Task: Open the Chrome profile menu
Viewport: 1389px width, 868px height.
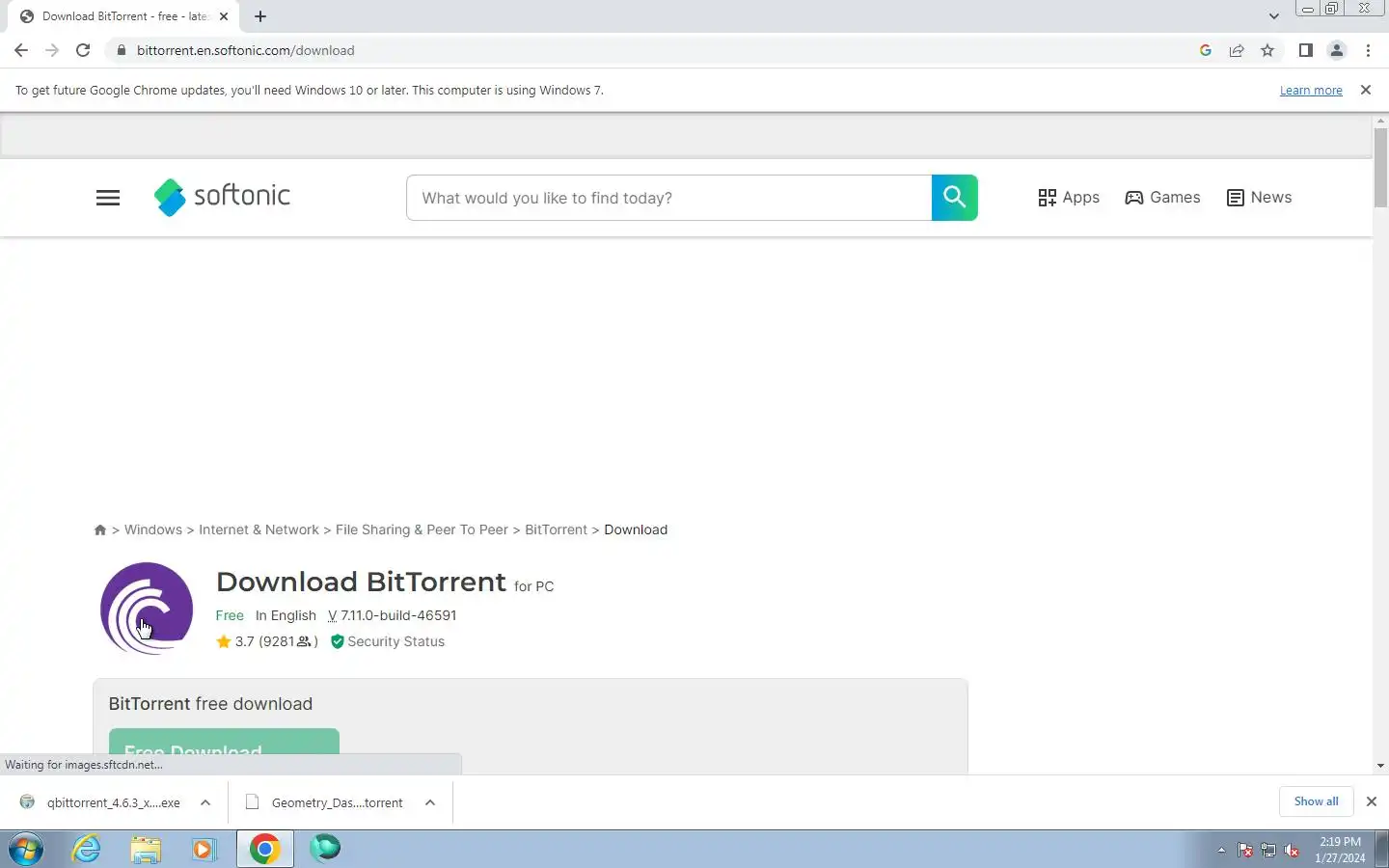Action: point(1337,50)
